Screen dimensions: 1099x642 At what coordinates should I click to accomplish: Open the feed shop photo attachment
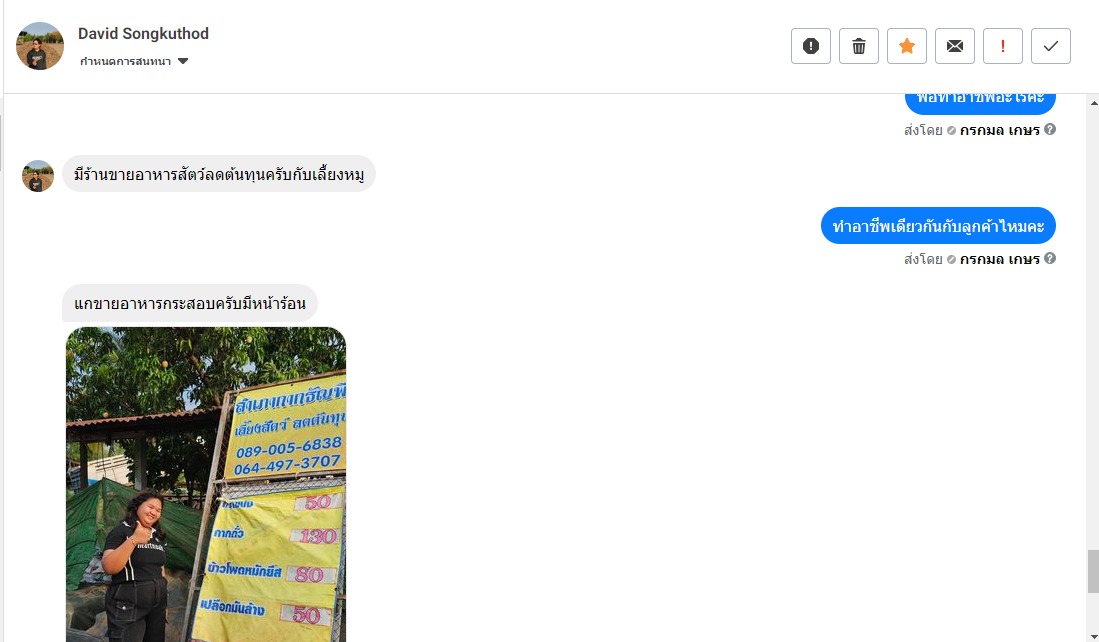point(206,484)
